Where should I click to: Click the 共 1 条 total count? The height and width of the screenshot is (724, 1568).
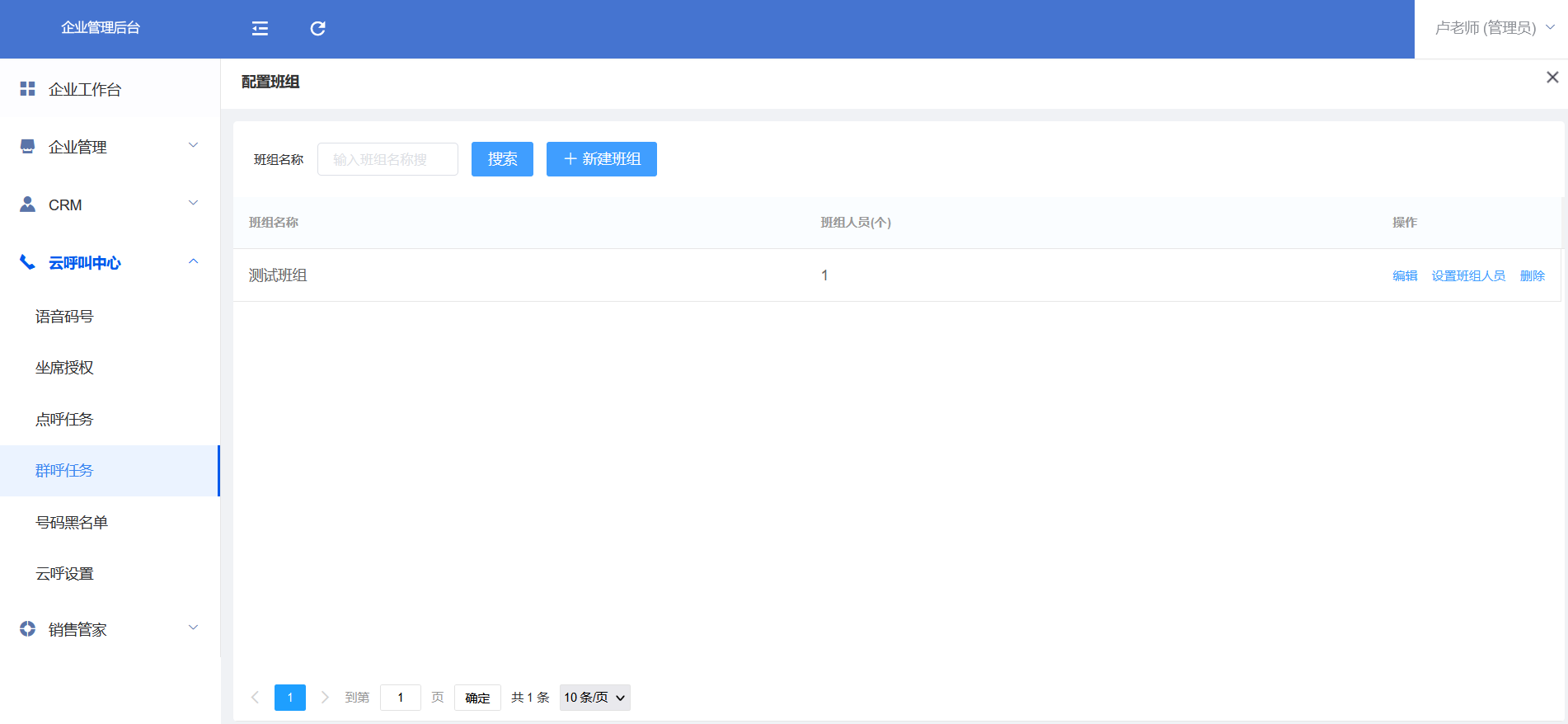tap(530, 698)
